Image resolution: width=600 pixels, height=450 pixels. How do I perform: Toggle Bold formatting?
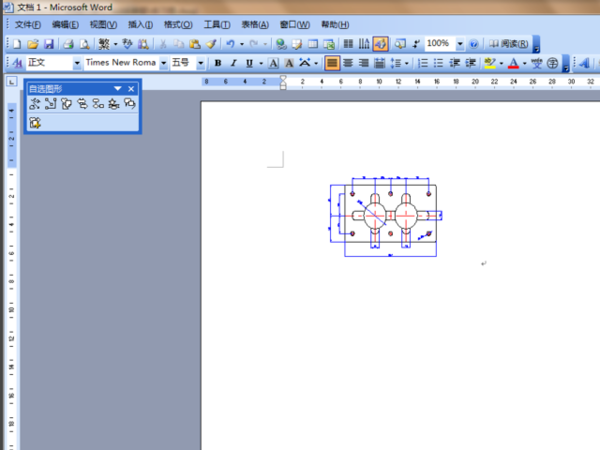pos(218,63)
